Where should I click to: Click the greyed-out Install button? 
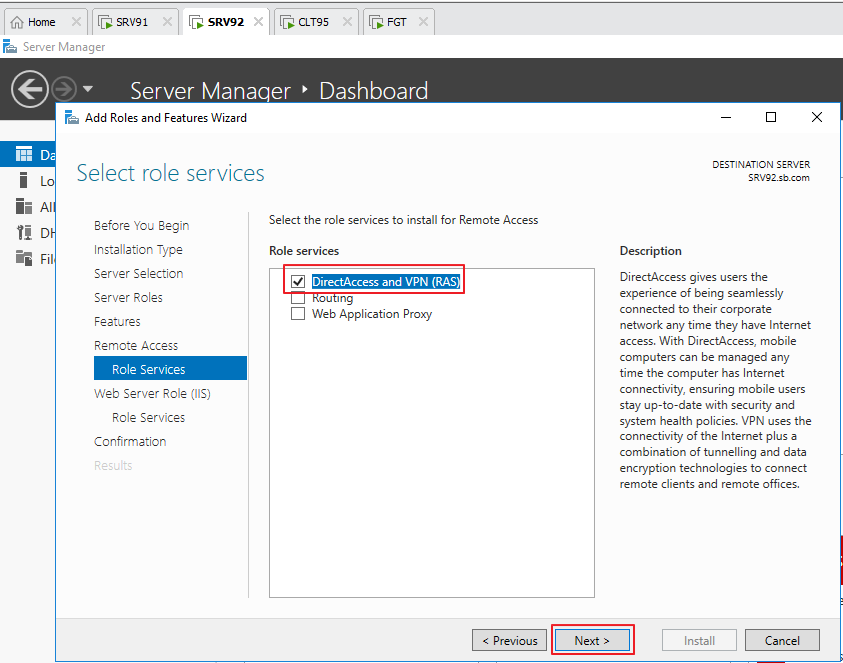click(699, 640)
